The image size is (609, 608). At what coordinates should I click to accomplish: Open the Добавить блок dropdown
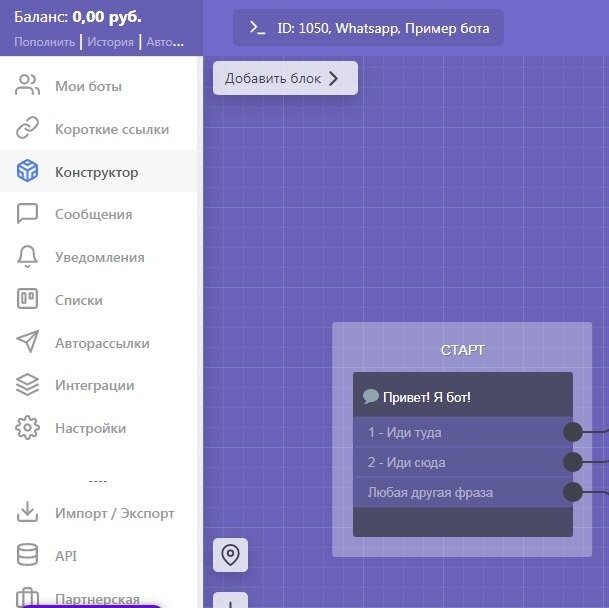[285, 78]
